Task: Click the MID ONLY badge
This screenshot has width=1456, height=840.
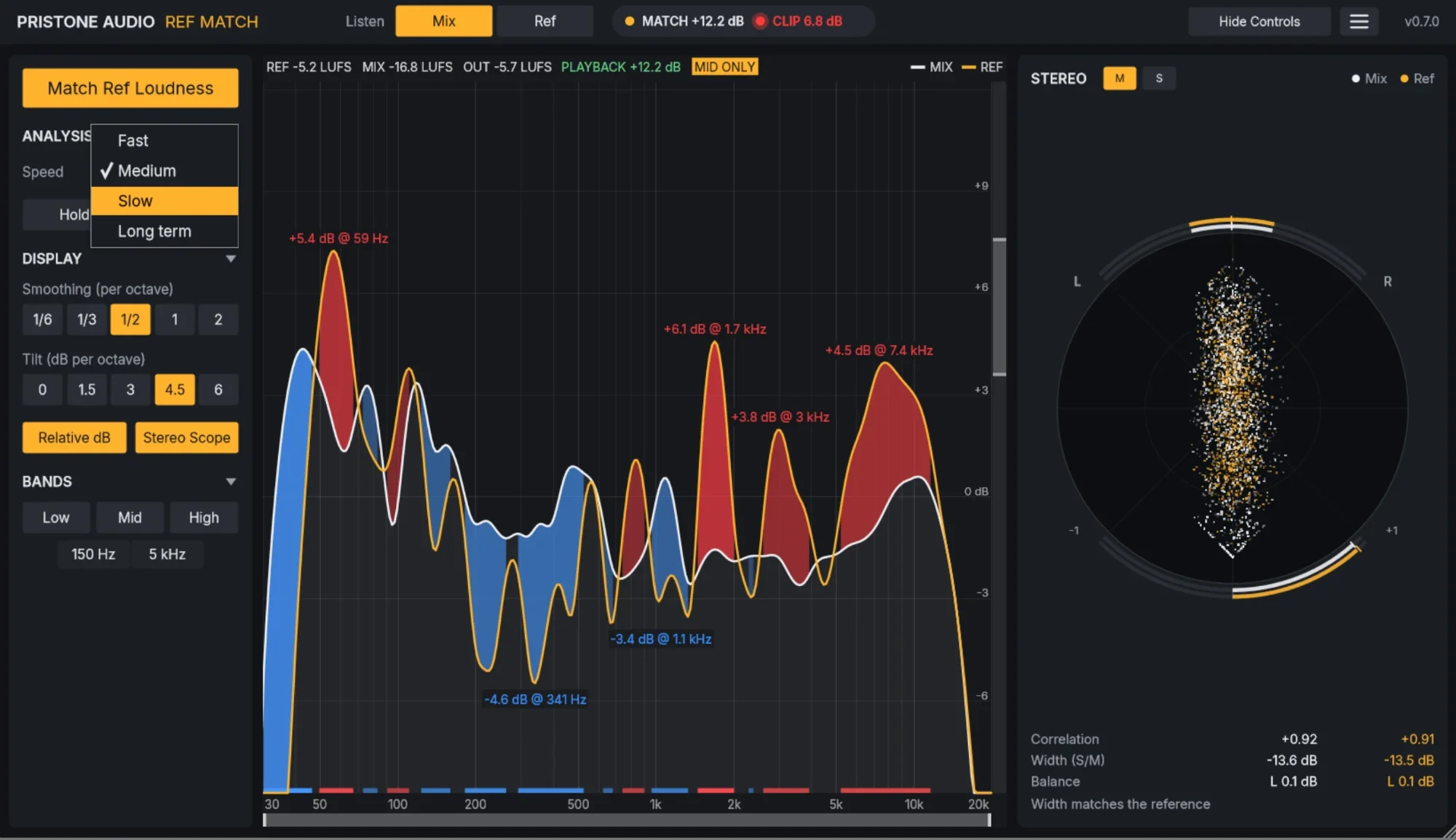Action: tap(724, 67)
